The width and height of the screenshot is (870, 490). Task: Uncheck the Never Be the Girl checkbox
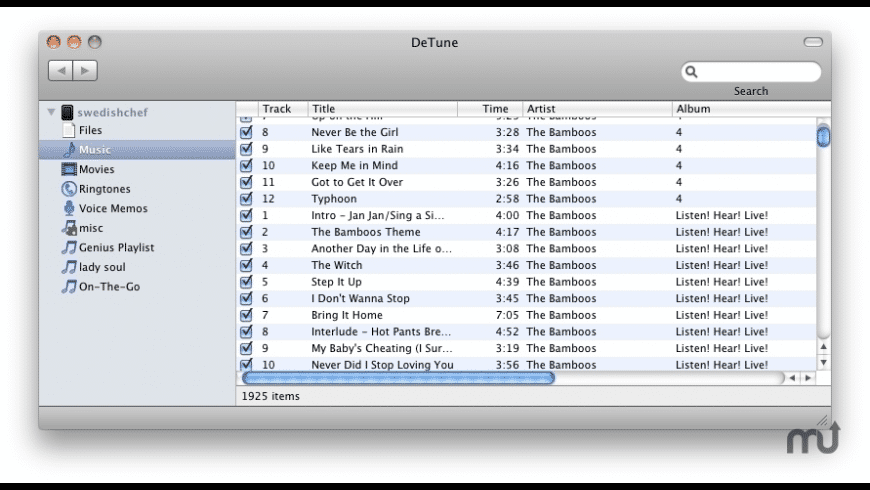(x=246, y=132)
